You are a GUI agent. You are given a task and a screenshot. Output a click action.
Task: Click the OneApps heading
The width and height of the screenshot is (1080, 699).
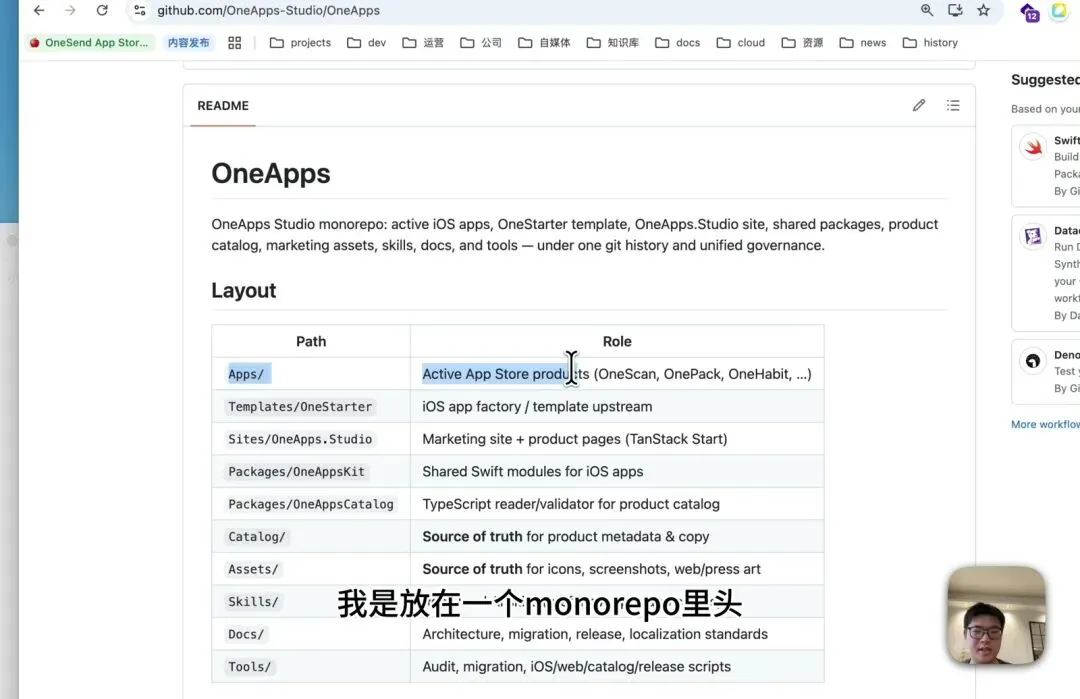(271, 174)
